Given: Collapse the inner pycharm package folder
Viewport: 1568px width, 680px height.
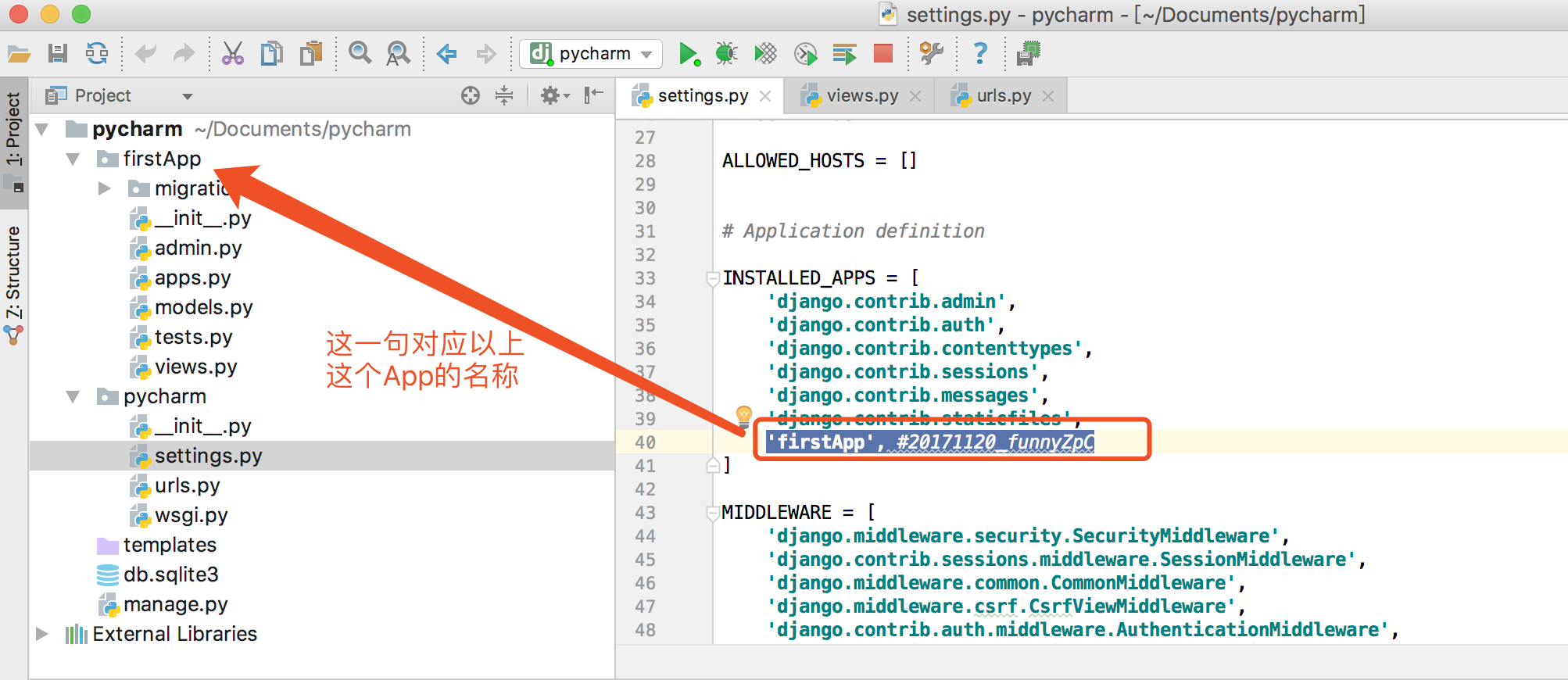Looking at the screenshot, I should [73, 396].
